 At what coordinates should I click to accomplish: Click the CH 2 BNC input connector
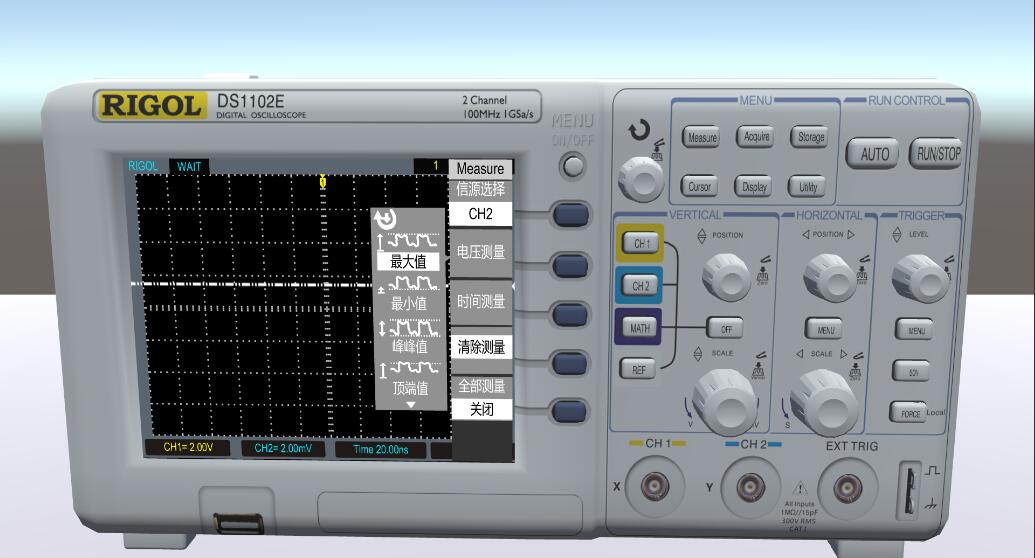click(x=751, y=487)
